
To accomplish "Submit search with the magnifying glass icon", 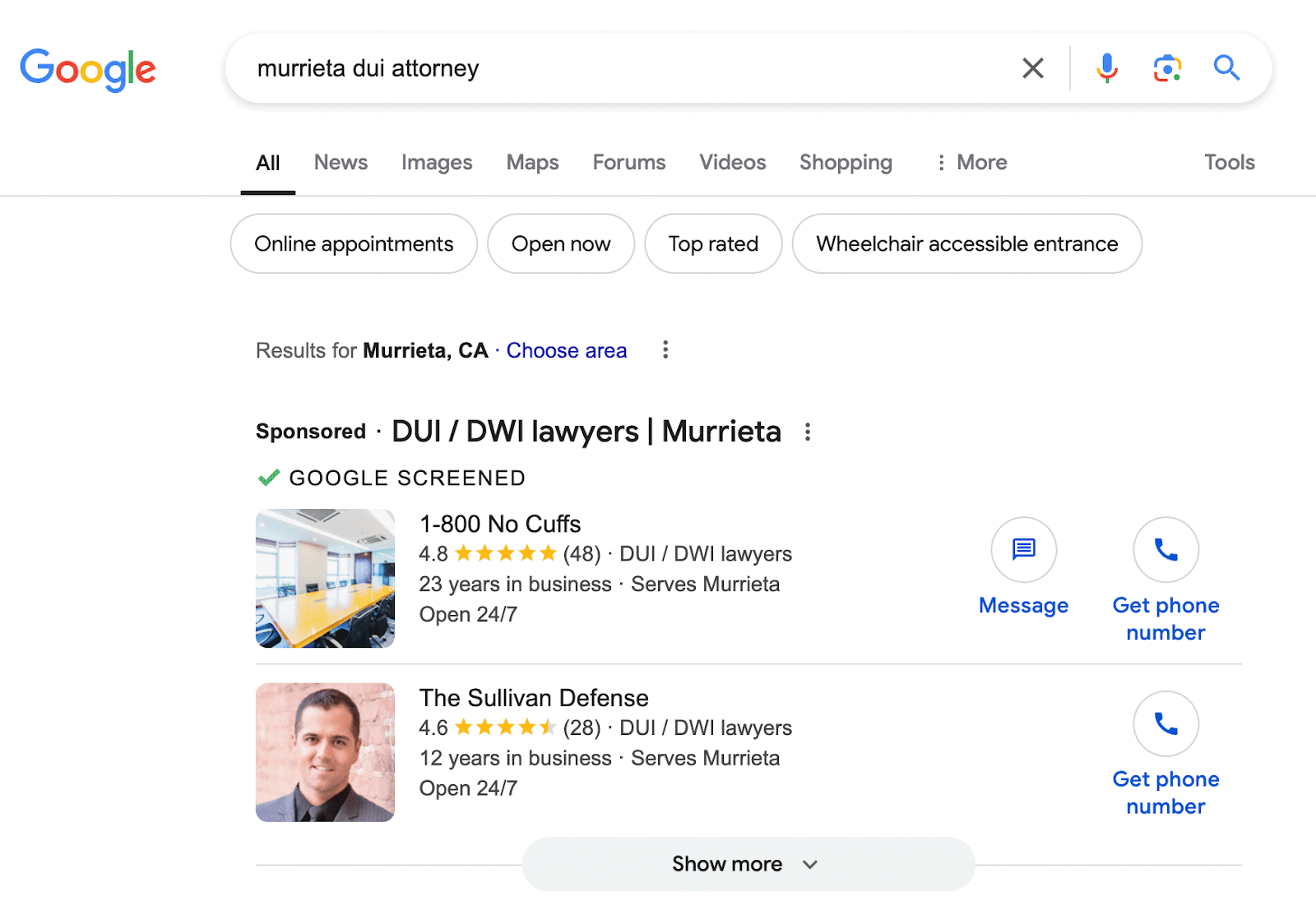I will pos(1226,67).
